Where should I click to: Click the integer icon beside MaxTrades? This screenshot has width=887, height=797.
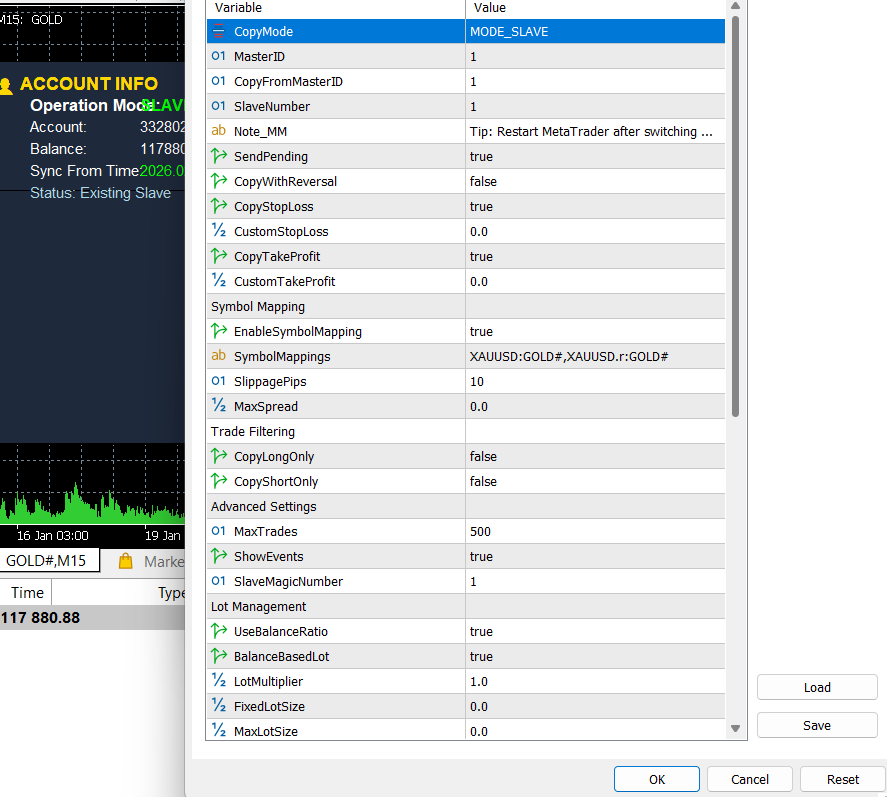point(218,531)
